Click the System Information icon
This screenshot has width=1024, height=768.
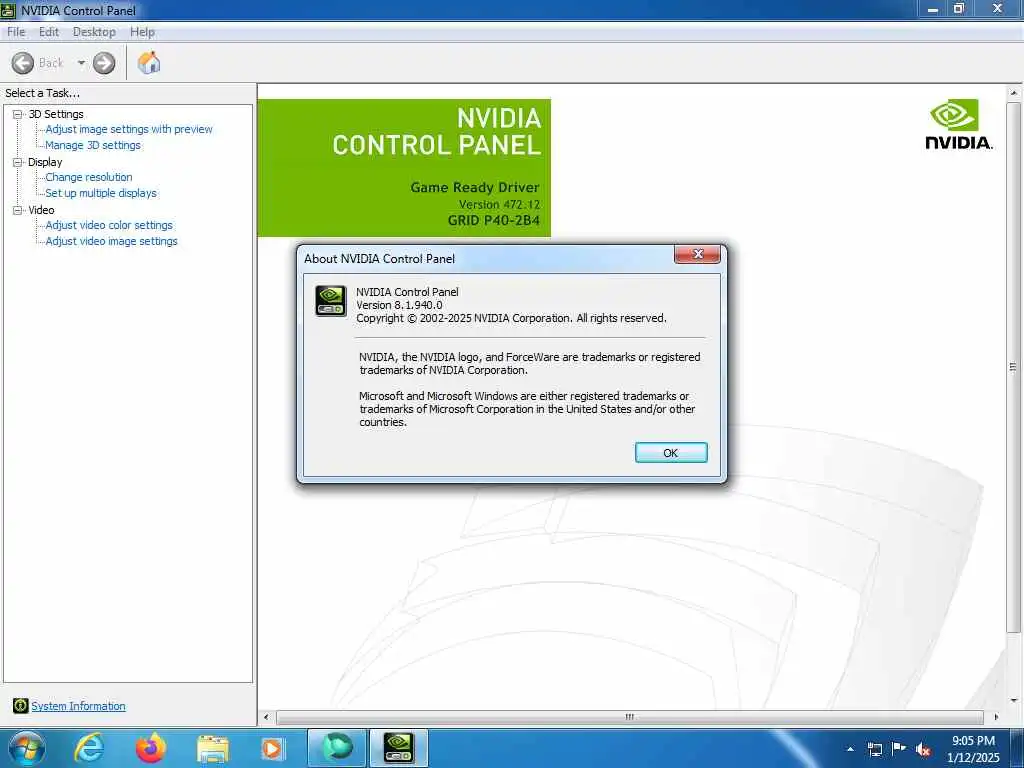click(x=20, y=705)
